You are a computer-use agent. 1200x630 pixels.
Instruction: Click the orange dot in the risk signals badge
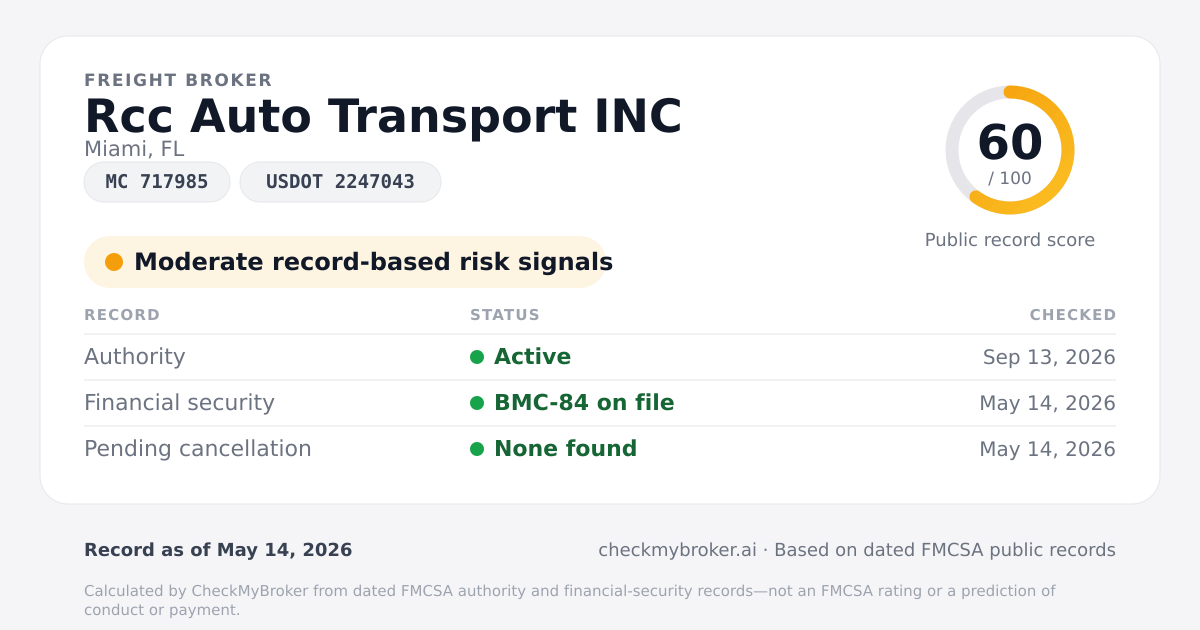pos(114,262)
